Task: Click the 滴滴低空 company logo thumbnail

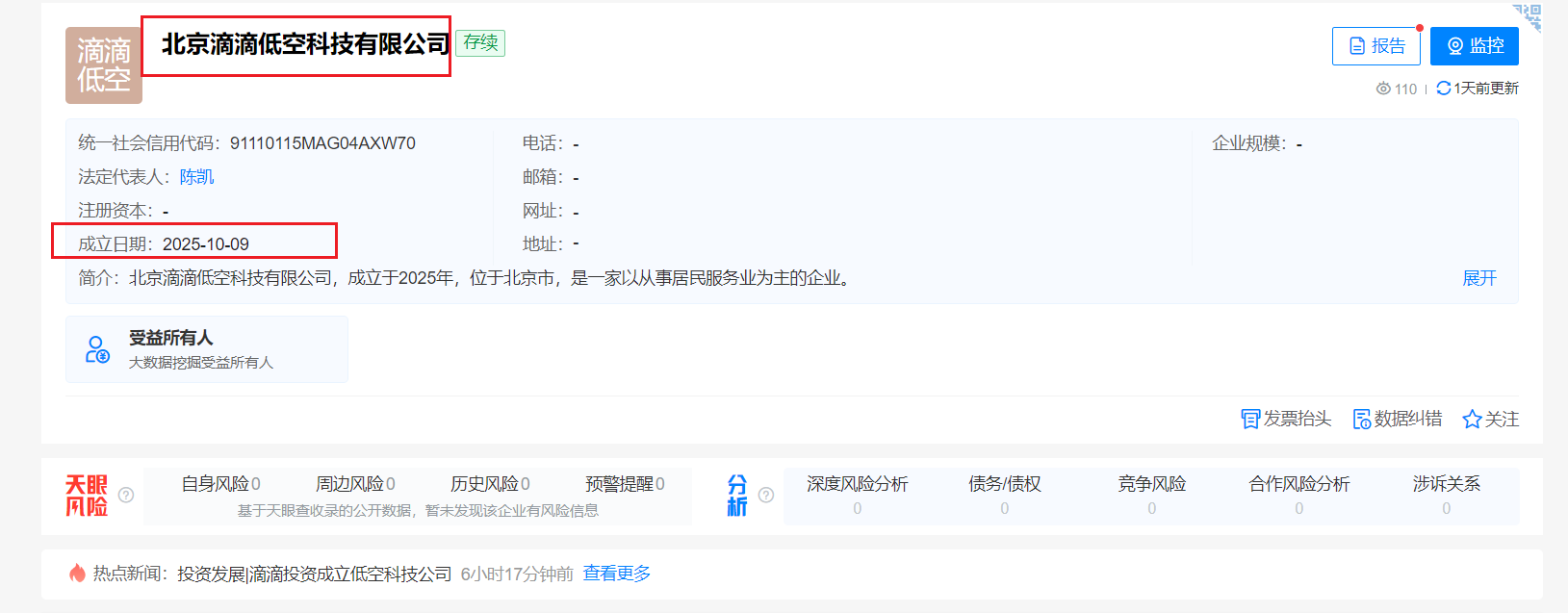Action: click(103, 65)
